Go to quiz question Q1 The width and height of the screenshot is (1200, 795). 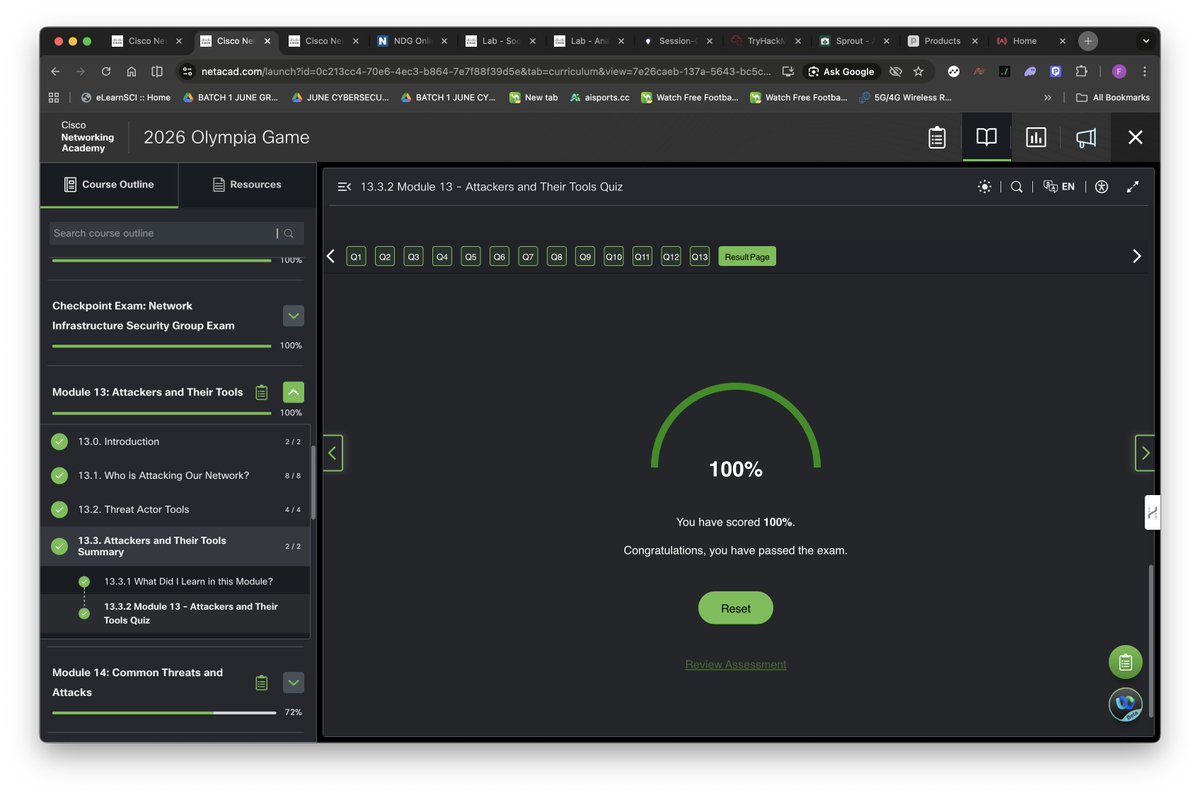tap(356, 257)
